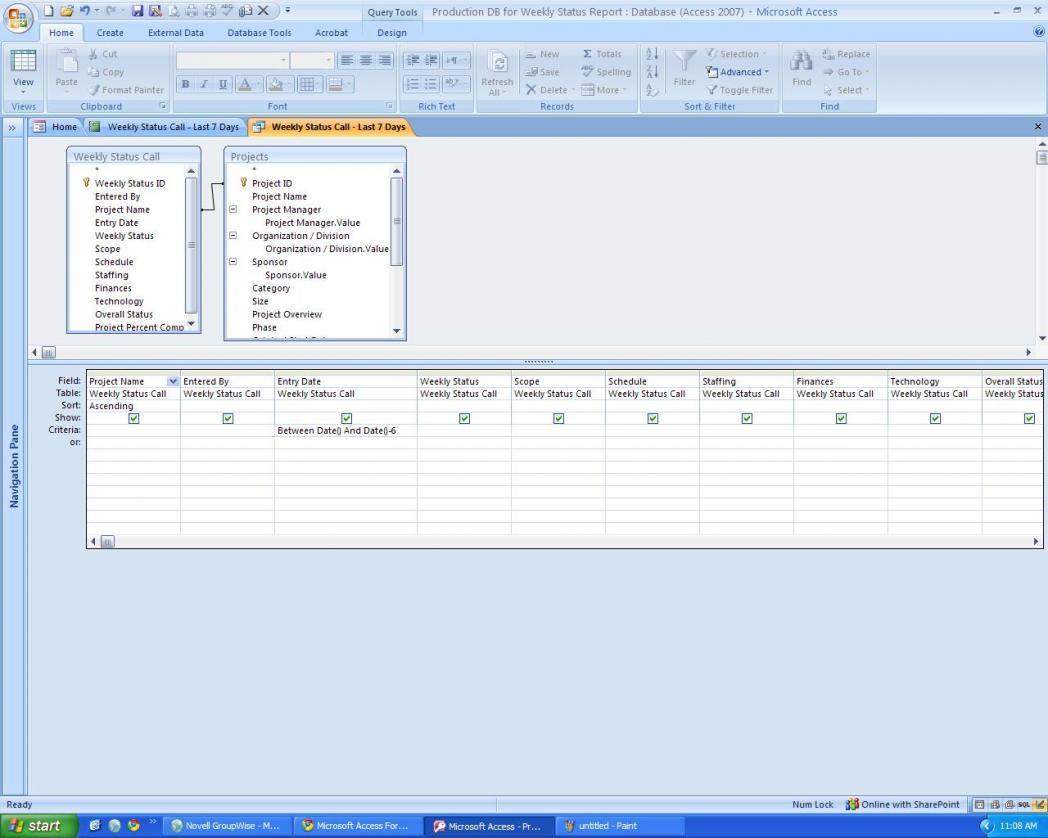Open the Advanced filter options dropdown
Image resolution: width=1048 pixels, height=838 pixels.
click(x=738, y=72)
